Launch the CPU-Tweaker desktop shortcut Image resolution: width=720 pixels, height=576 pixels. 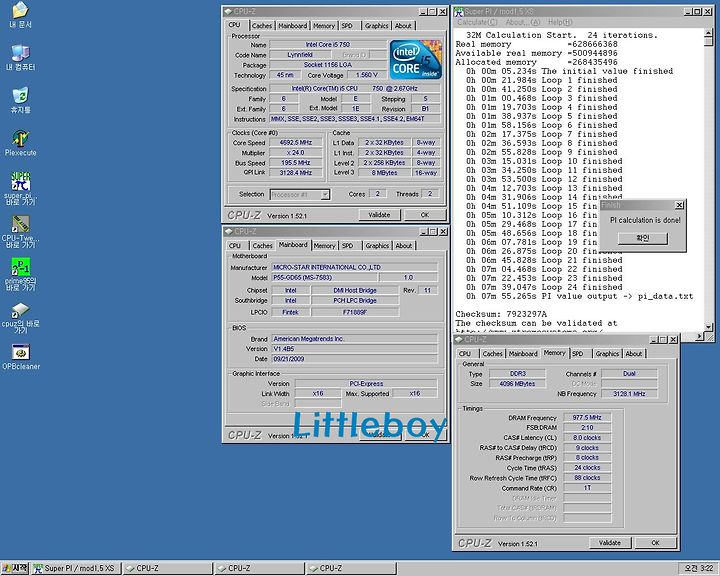[20, 232]
